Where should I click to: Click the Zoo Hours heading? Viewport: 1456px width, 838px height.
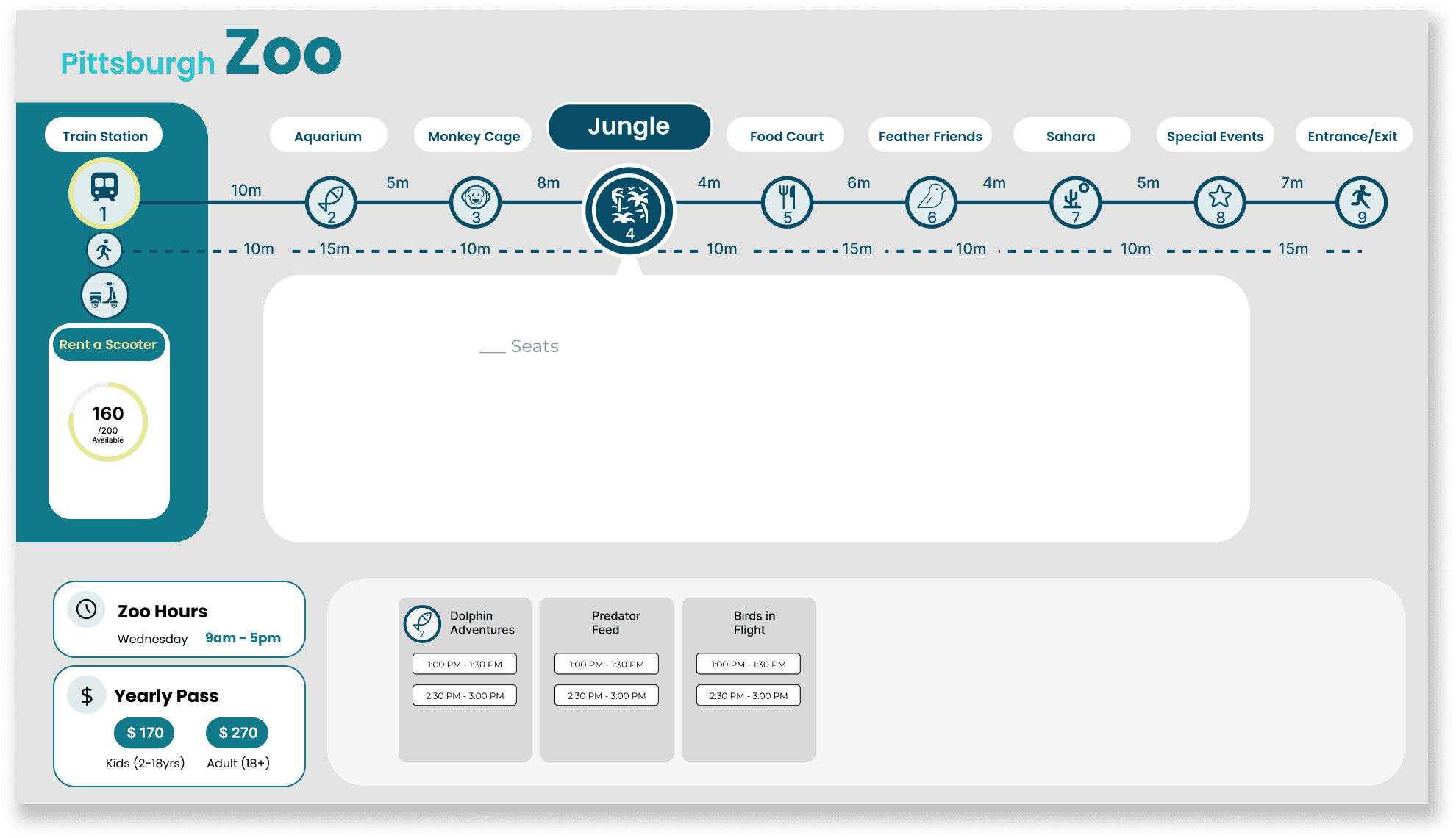click(x=163, y=611)
